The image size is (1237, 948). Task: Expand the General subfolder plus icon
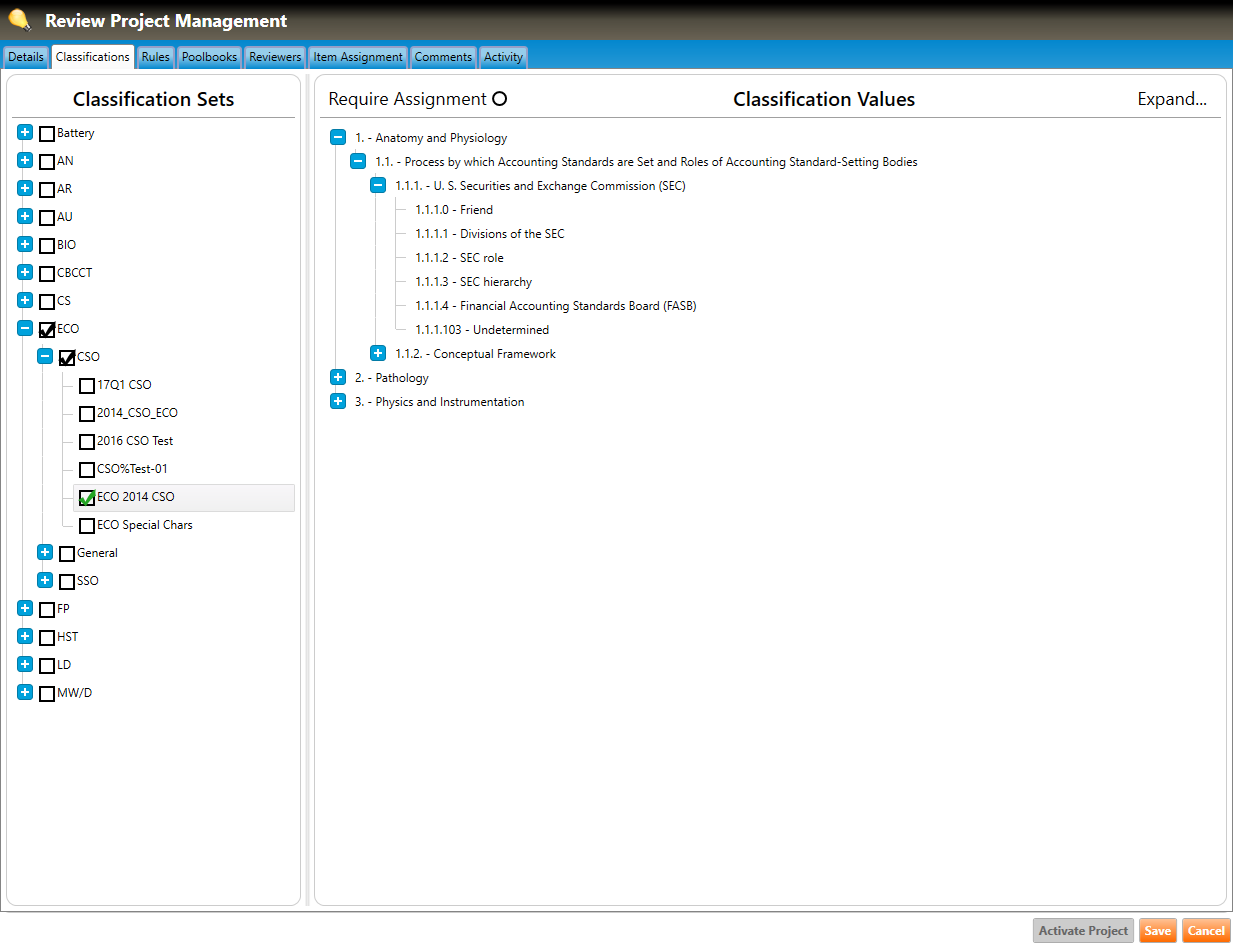(45, 553)
